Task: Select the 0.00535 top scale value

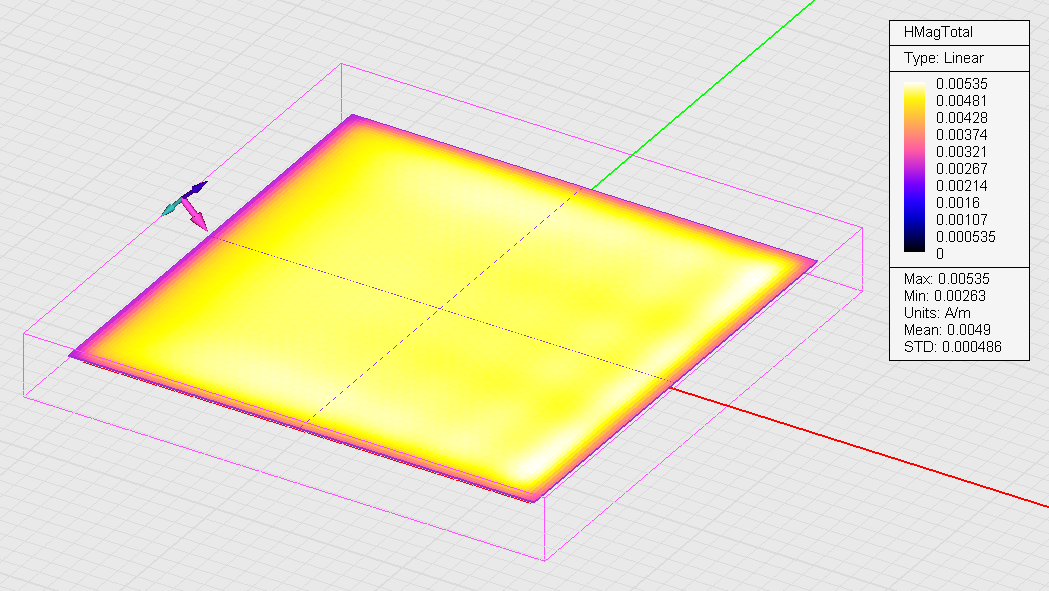Action: tap(961, 84)
